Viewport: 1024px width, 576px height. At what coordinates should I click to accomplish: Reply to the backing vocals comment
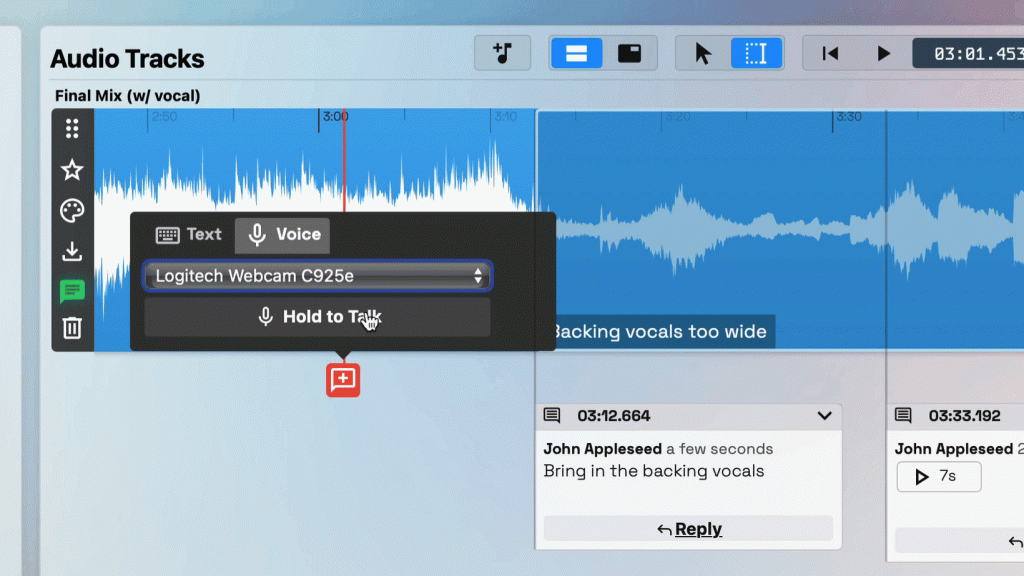(x=688, y=529)
